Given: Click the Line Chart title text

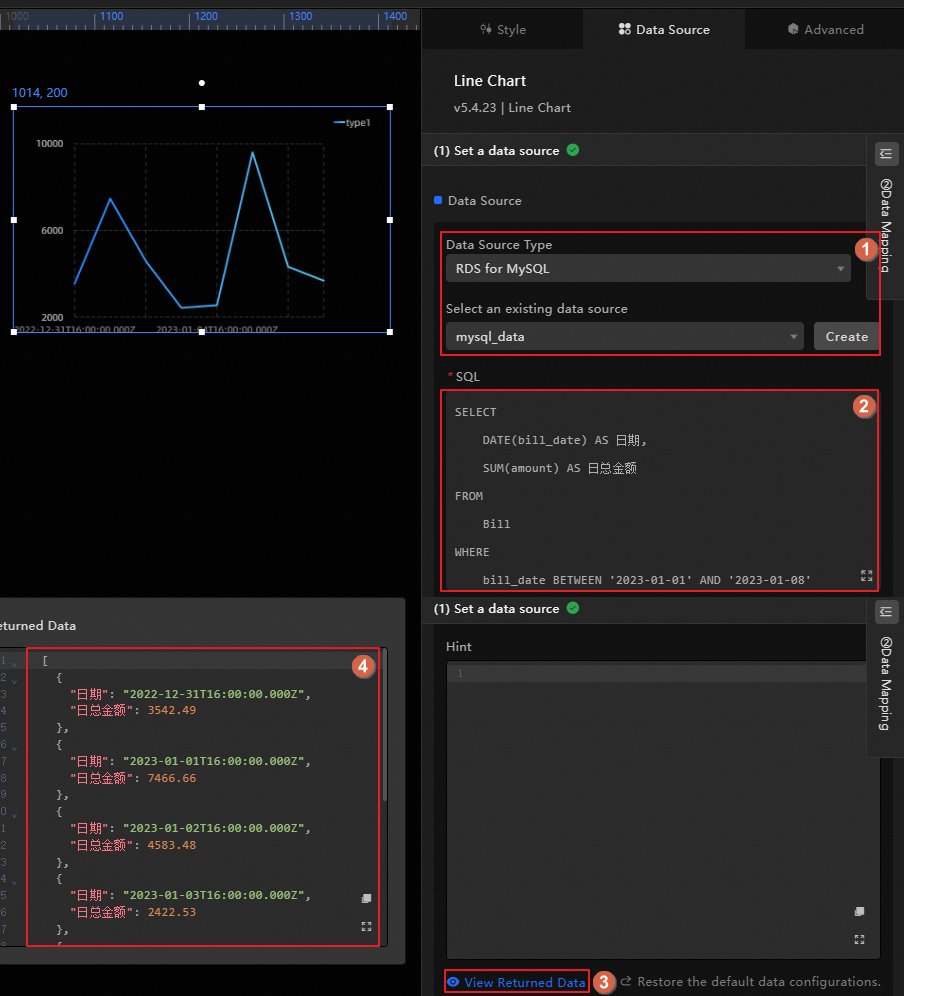Looking at the screenshot, I should point(490,81).
